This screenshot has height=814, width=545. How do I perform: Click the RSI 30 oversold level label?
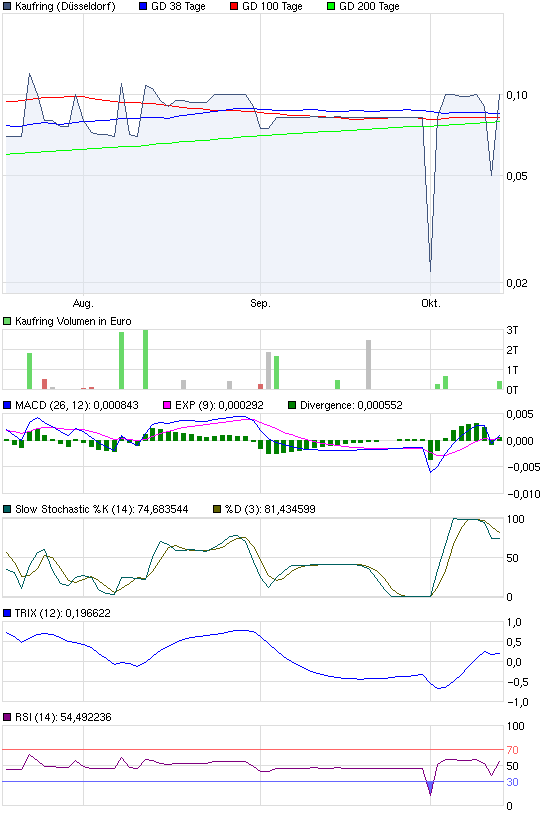(512, 782)
